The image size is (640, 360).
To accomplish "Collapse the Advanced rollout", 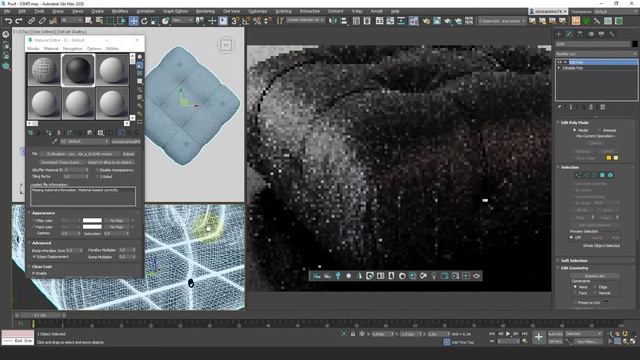I will [41, 243].
